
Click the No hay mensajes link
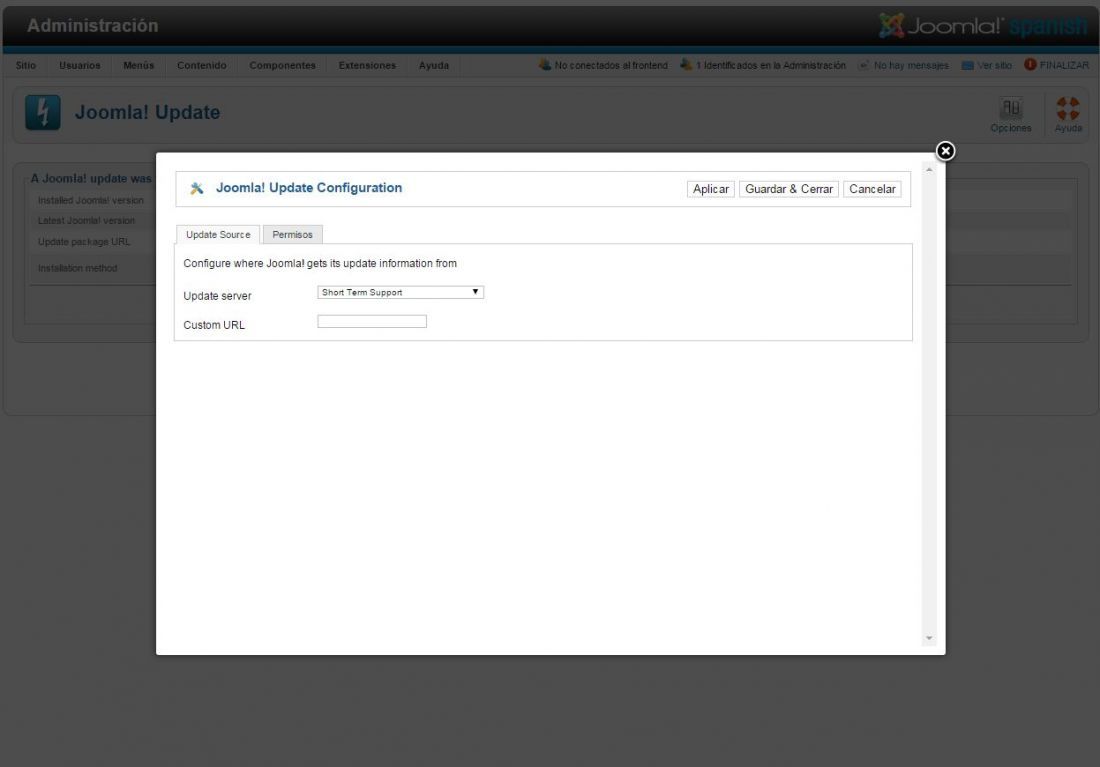[911, 65]
